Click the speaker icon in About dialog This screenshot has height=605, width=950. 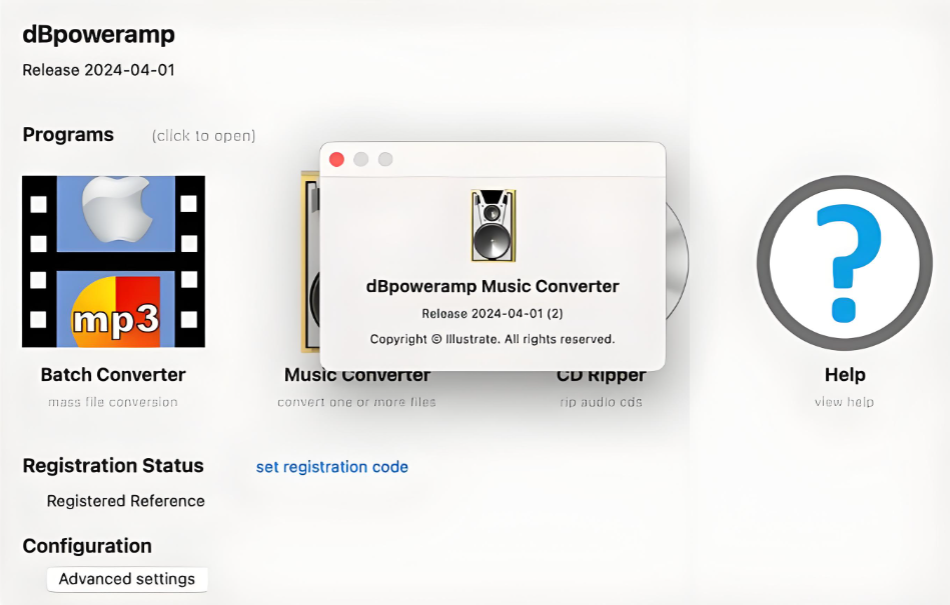click(x=493, y=225)
